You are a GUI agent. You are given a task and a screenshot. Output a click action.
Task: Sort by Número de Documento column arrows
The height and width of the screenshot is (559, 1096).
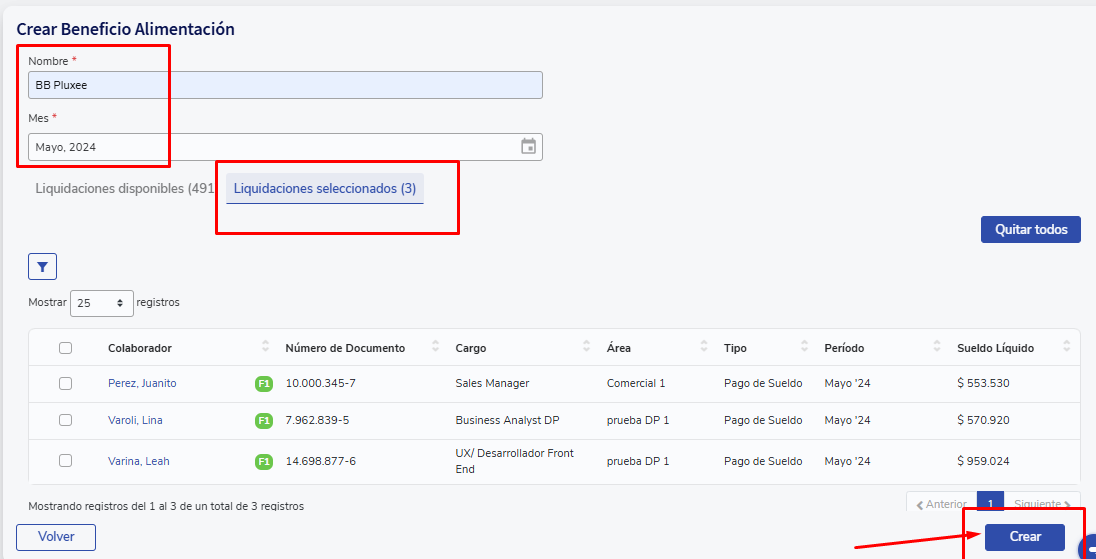pos(435,347)
